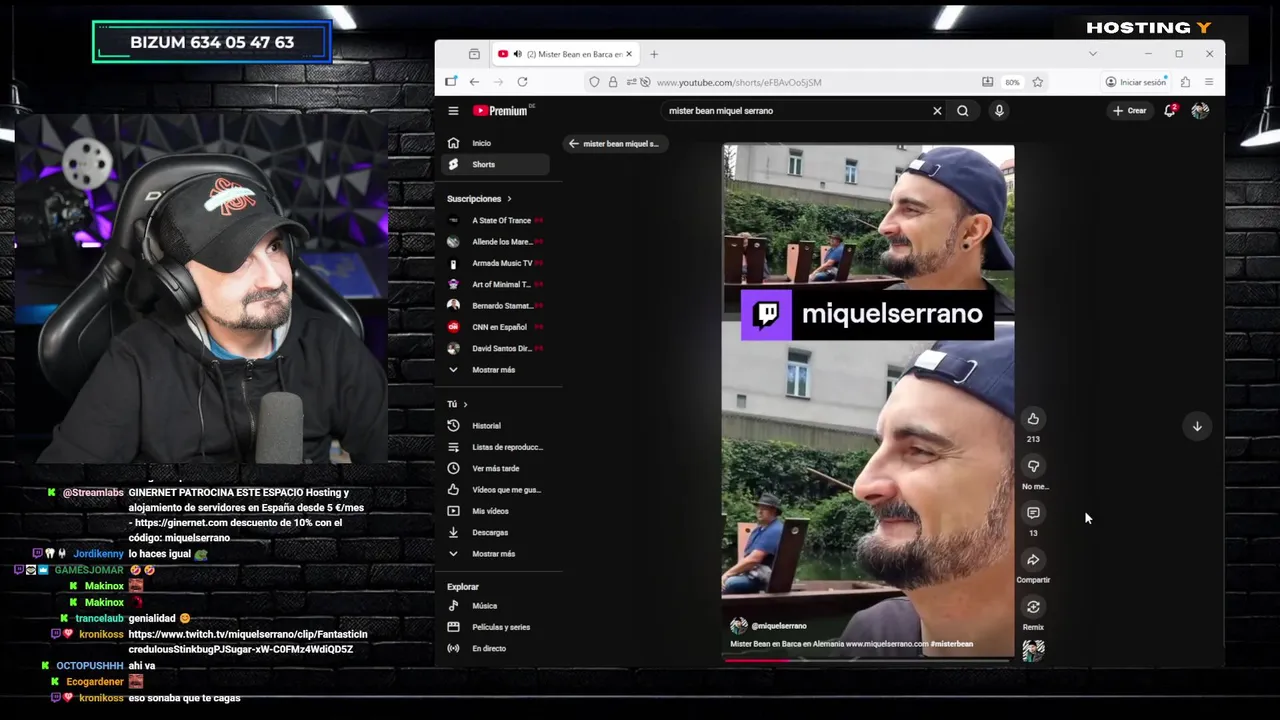Viewport: 1280px width, 720px height.
Task: Open Firefox sidebar toggle icon
Action: [x=451, y=82]
